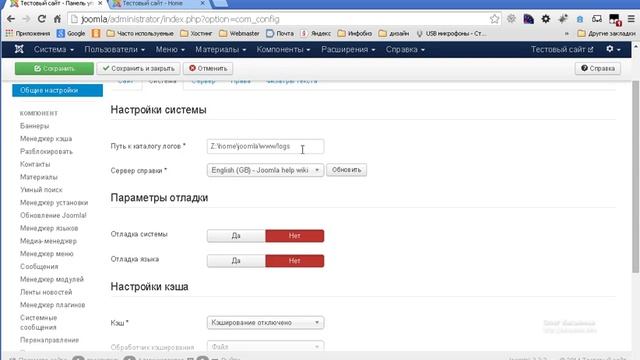
Task: Expand the Пользователи menu
Action: pyautogui.click(x=115, y=49)
